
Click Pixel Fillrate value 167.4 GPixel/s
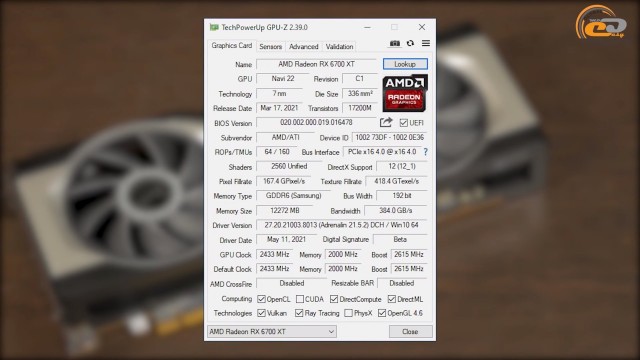284,181
